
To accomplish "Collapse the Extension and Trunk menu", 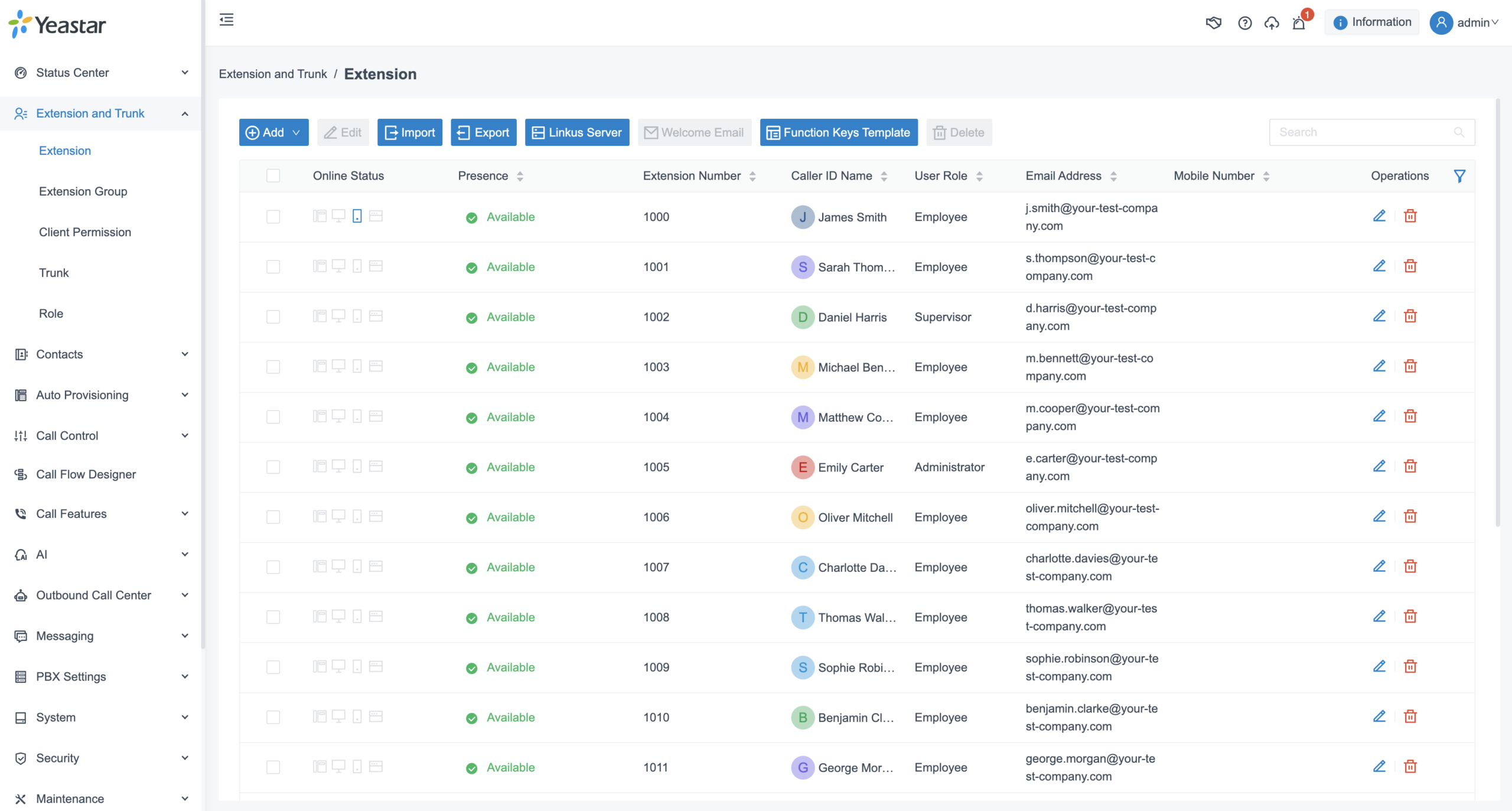I will coord(100,113).
